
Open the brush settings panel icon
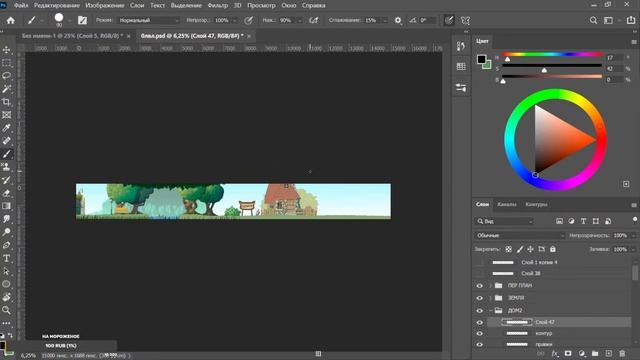click(x=82, y=20)
